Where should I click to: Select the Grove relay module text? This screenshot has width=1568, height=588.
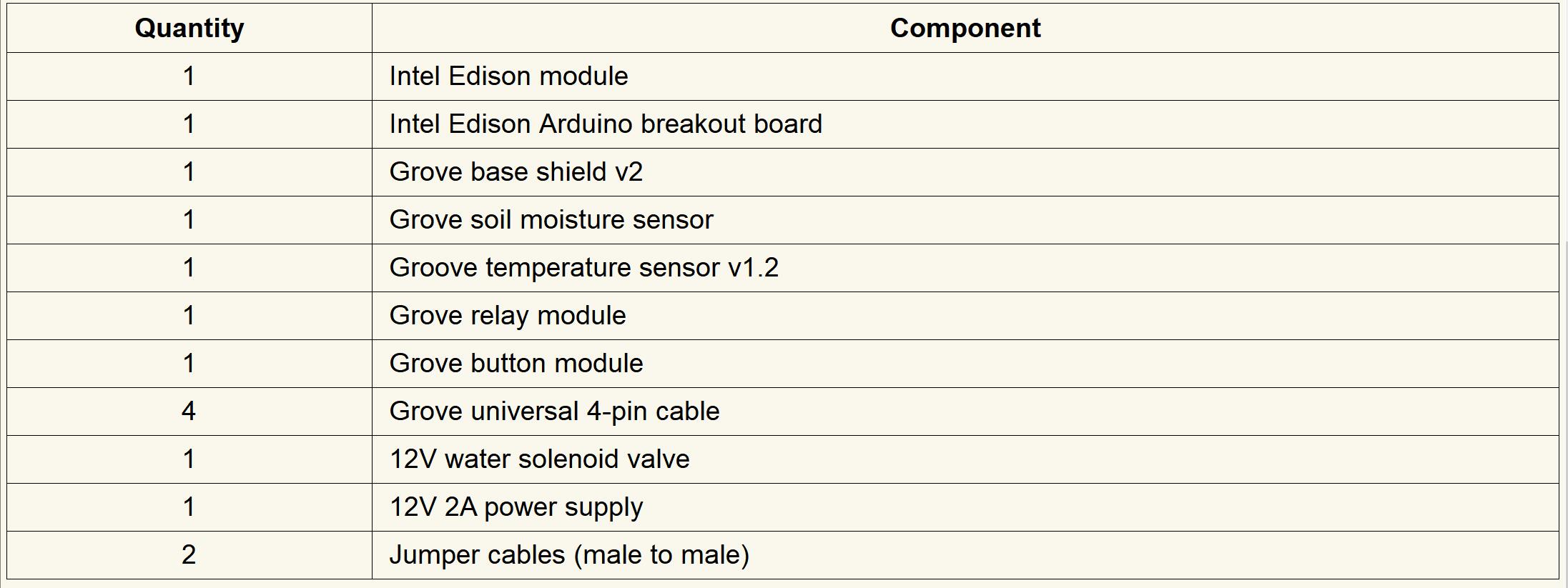(508, 315)
